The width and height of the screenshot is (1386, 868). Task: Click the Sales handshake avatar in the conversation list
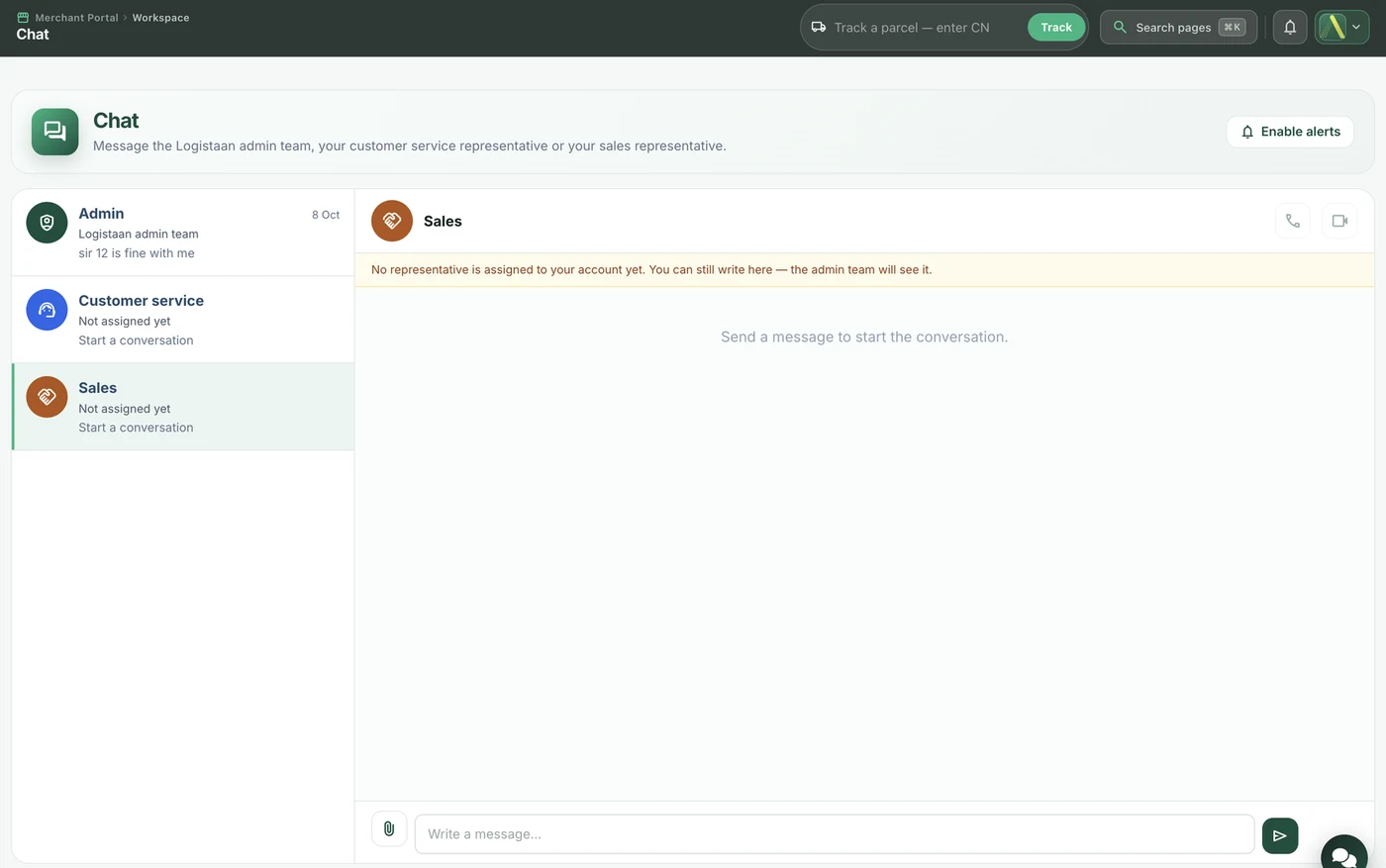[x=47, y=397]
